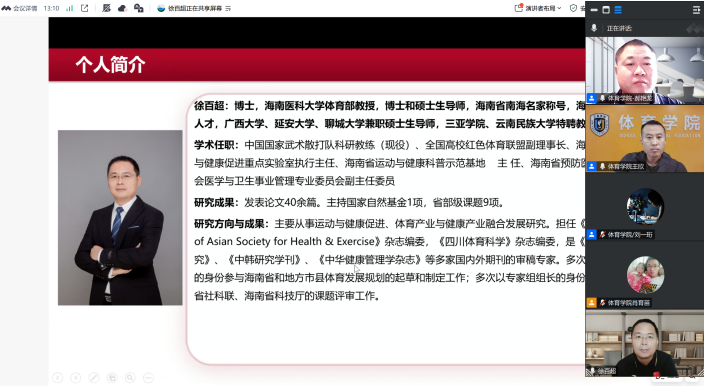Click the sidebar panel toggle icon at top right
Screen dimensions: 704x386
click(696, 10)
